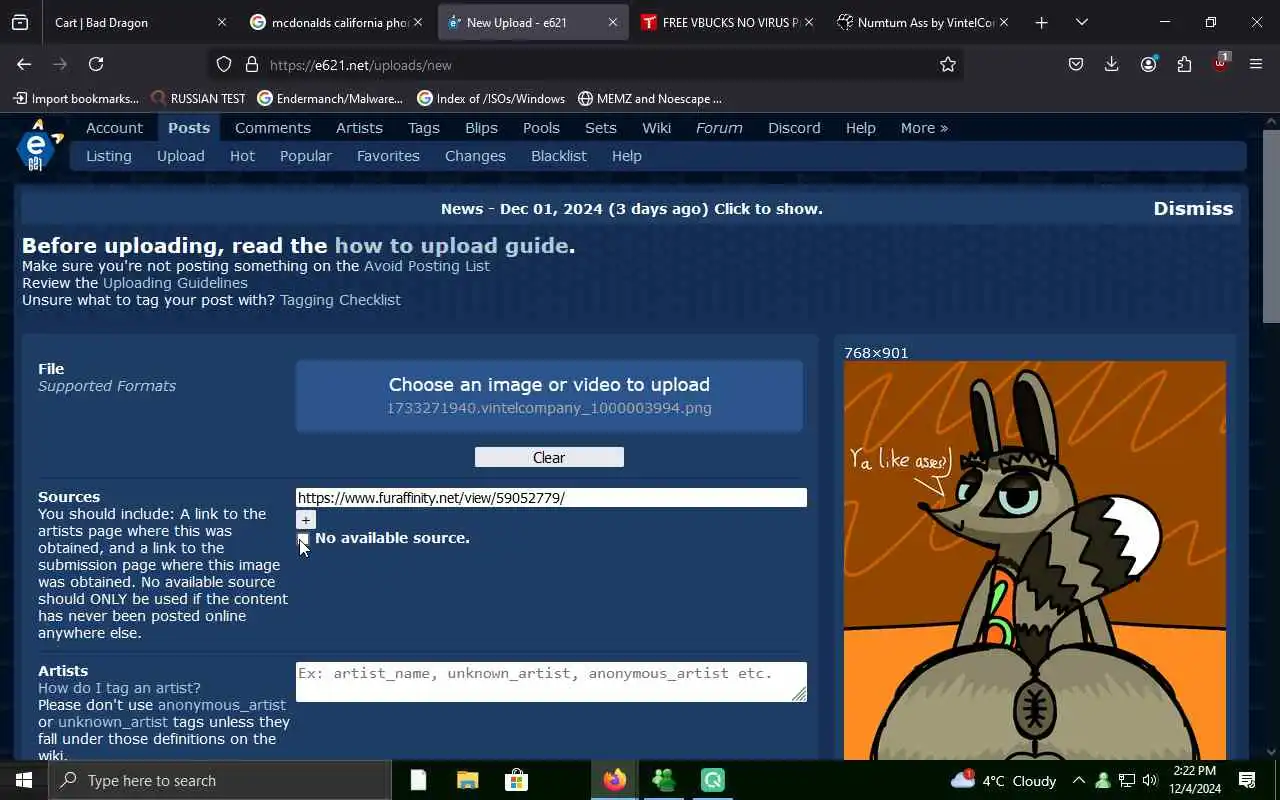Open the blank document app on the taskbar
Viewport: 1280px width, 800px height.
click(418, 780)
